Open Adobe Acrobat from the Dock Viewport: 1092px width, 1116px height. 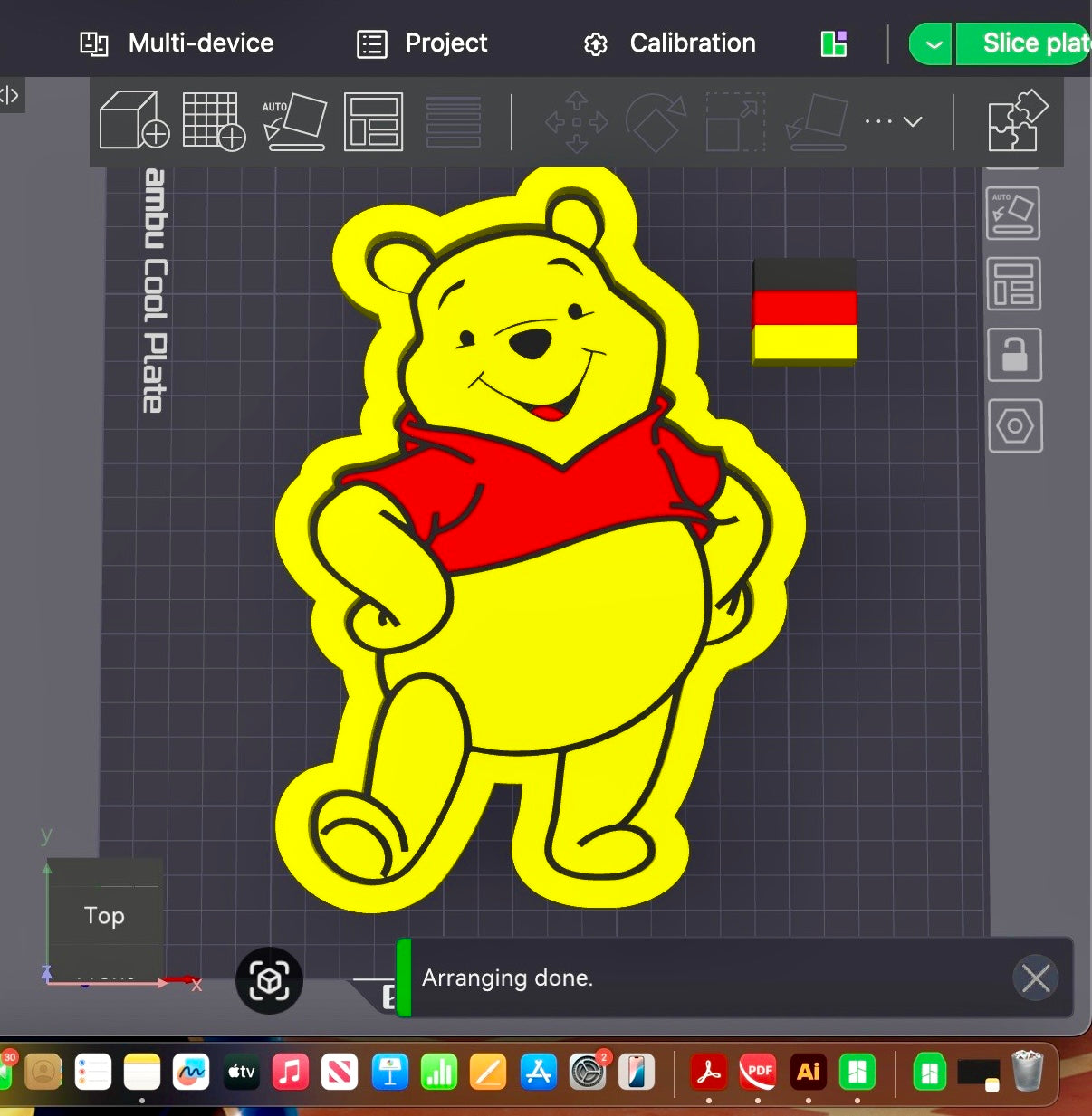(709, 1073)
